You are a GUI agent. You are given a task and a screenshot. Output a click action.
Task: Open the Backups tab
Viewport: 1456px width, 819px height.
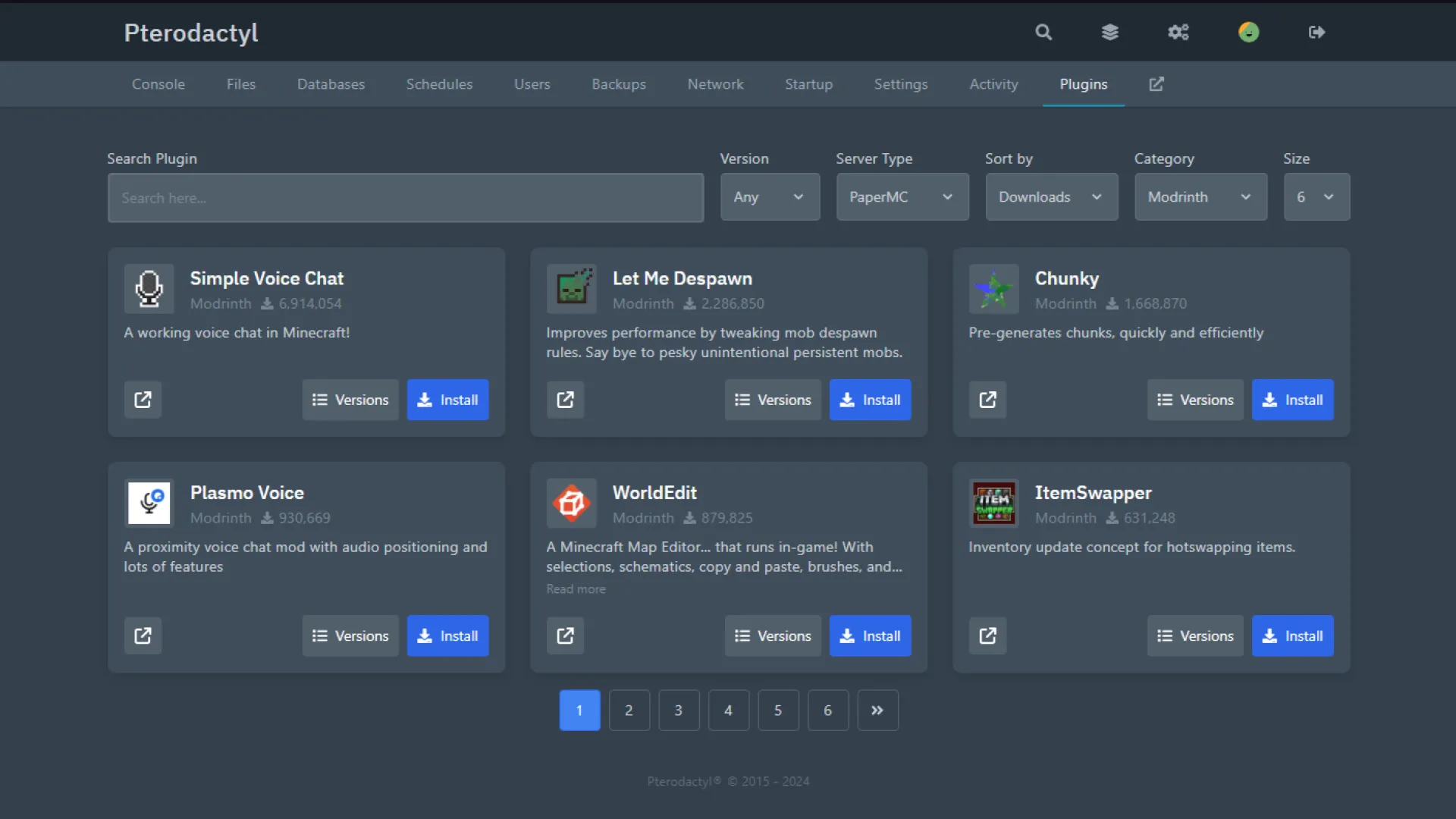[x=618, y=84]
